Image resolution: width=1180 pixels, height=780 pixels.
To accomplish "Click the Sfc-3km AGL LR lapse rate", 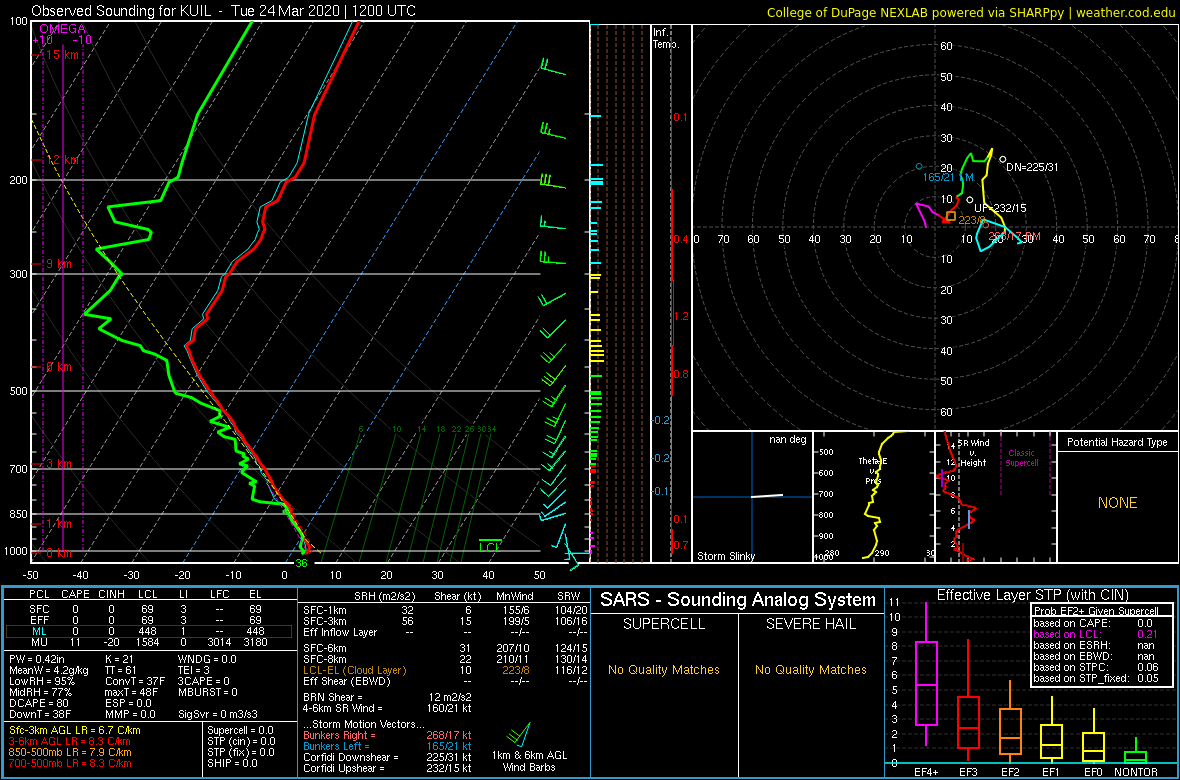I will tap(75, 730).
